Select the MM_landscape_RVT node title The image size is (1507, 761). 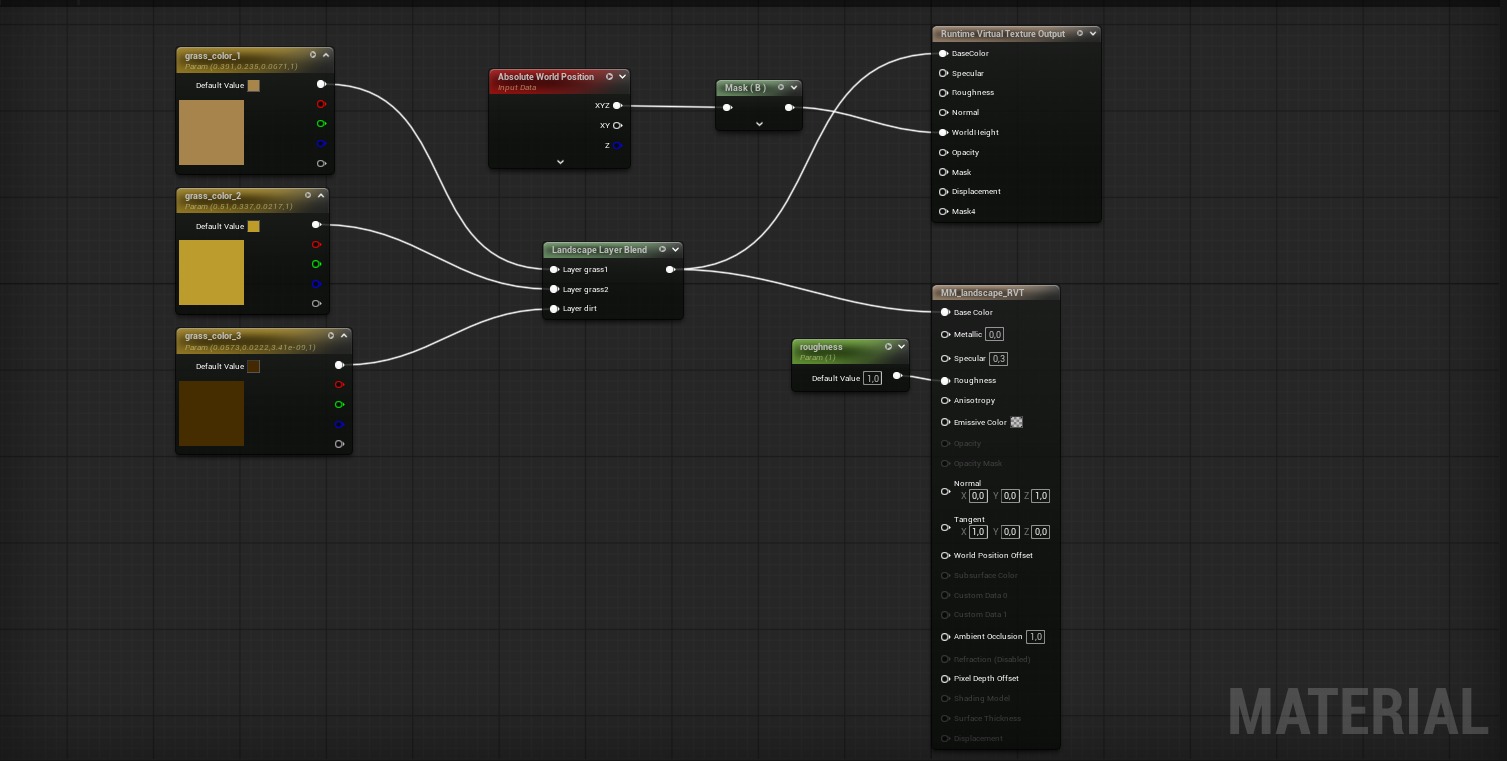click(983, 293)
